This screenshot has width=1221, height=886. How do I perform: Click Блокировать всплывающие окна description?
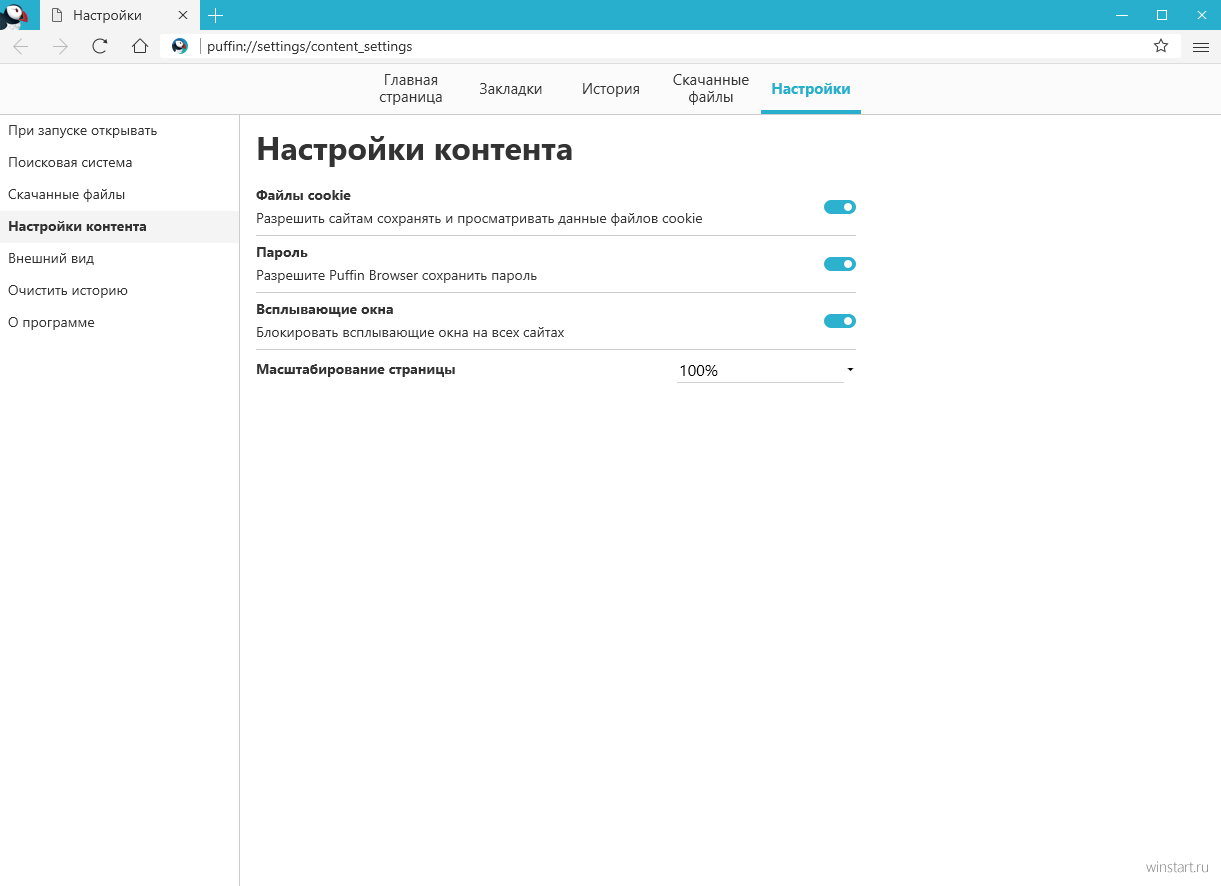point(411,332)
